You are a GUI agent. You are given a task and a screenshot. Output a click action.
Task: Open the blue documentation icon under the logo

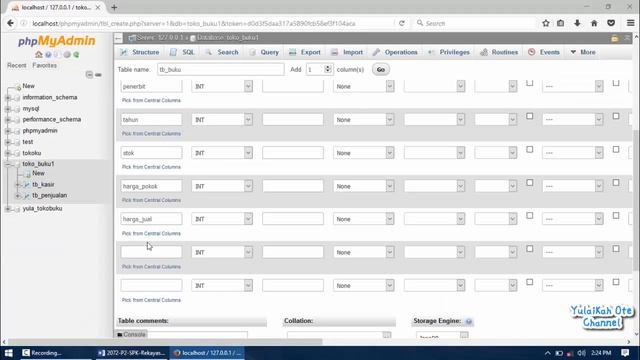48,54
